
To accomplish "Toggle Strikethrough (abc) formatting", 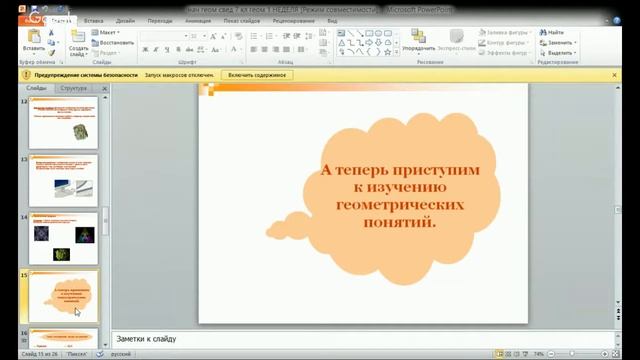I will pyautogui.click(x=189, y=49).
